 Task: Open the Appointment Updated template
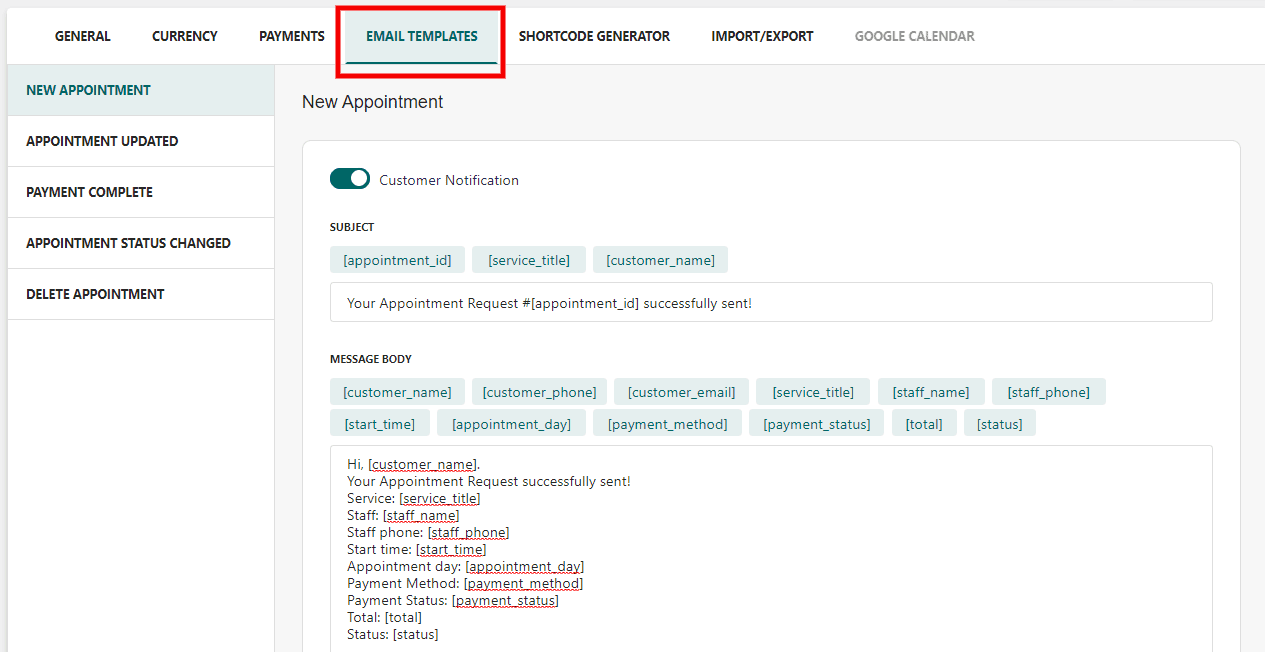pyautogui.click(x=141, y=141)
